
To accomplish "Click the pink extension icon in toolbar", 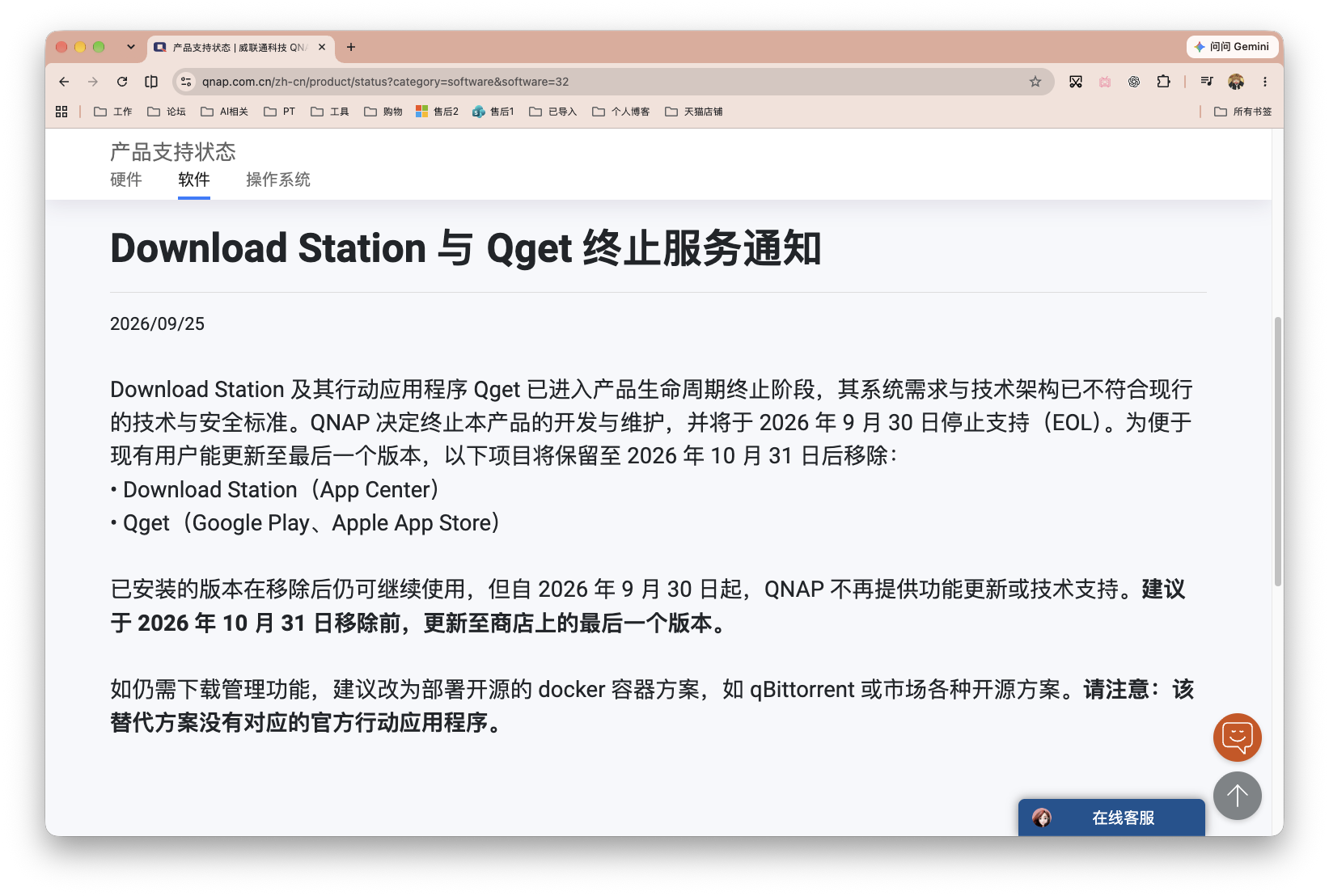I will tap(1105, 82).
